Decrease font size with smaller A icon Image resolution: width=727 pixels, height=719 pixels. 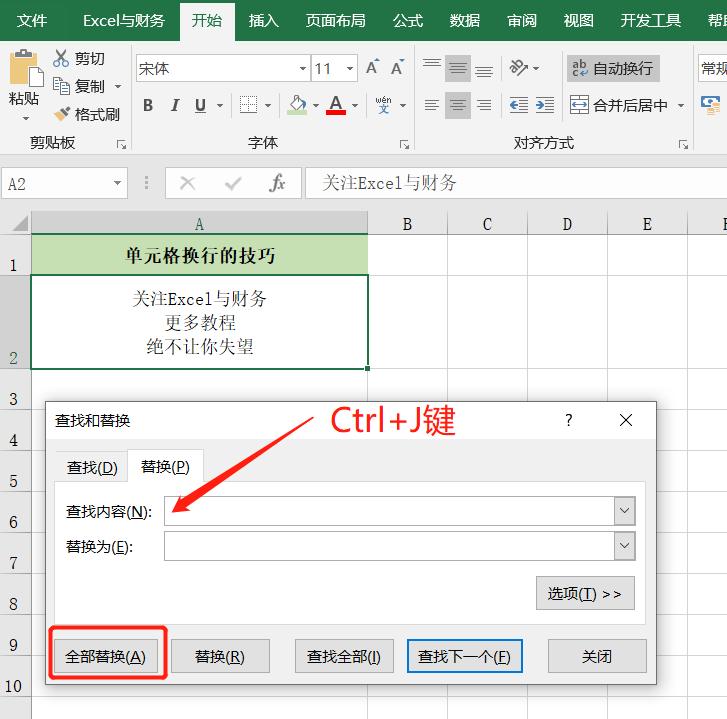(397, 68)
